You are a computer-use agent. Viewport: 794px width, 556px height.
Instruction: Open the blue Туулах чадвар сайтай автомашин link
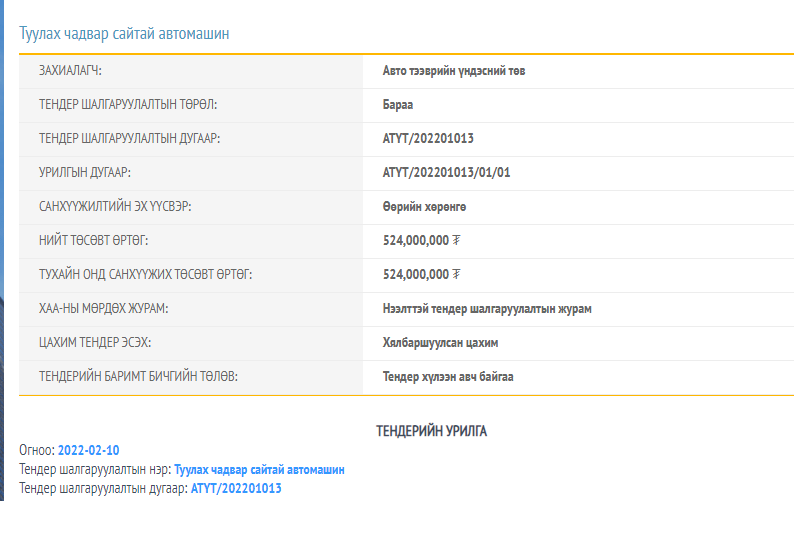259,469
